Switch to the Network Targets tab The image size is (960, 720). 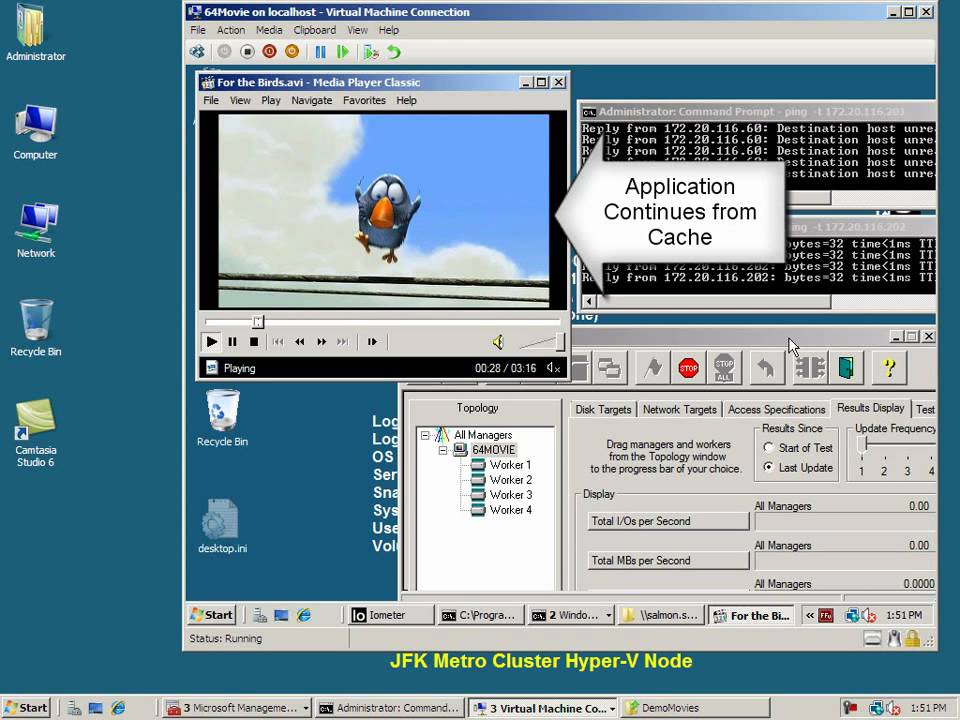click(x=680, y=410)
